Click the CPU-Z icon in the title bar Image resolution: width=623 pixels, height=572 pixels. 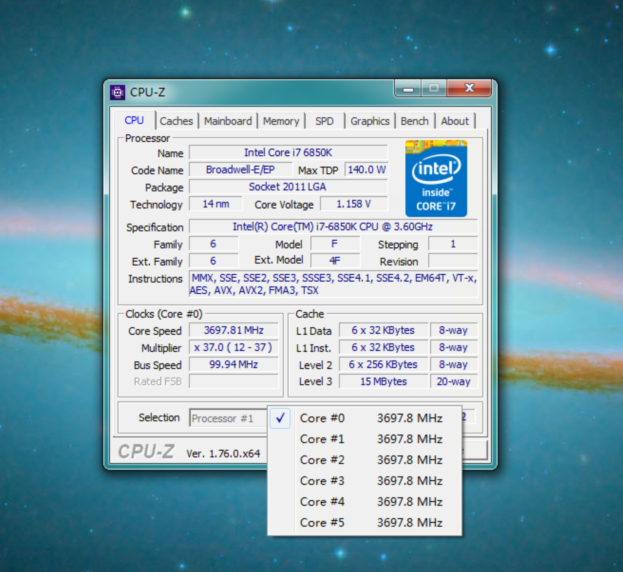118,92
